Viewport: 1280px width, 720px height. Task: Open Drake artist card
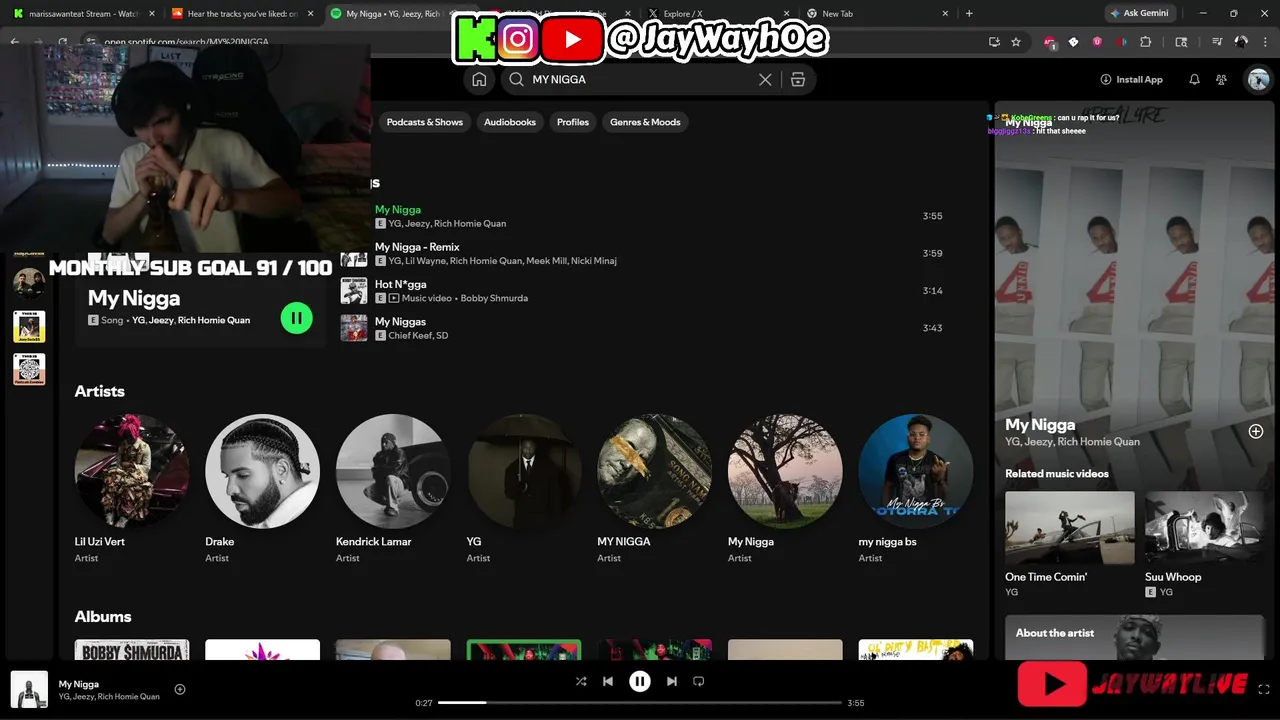click(x=262, y=490)
